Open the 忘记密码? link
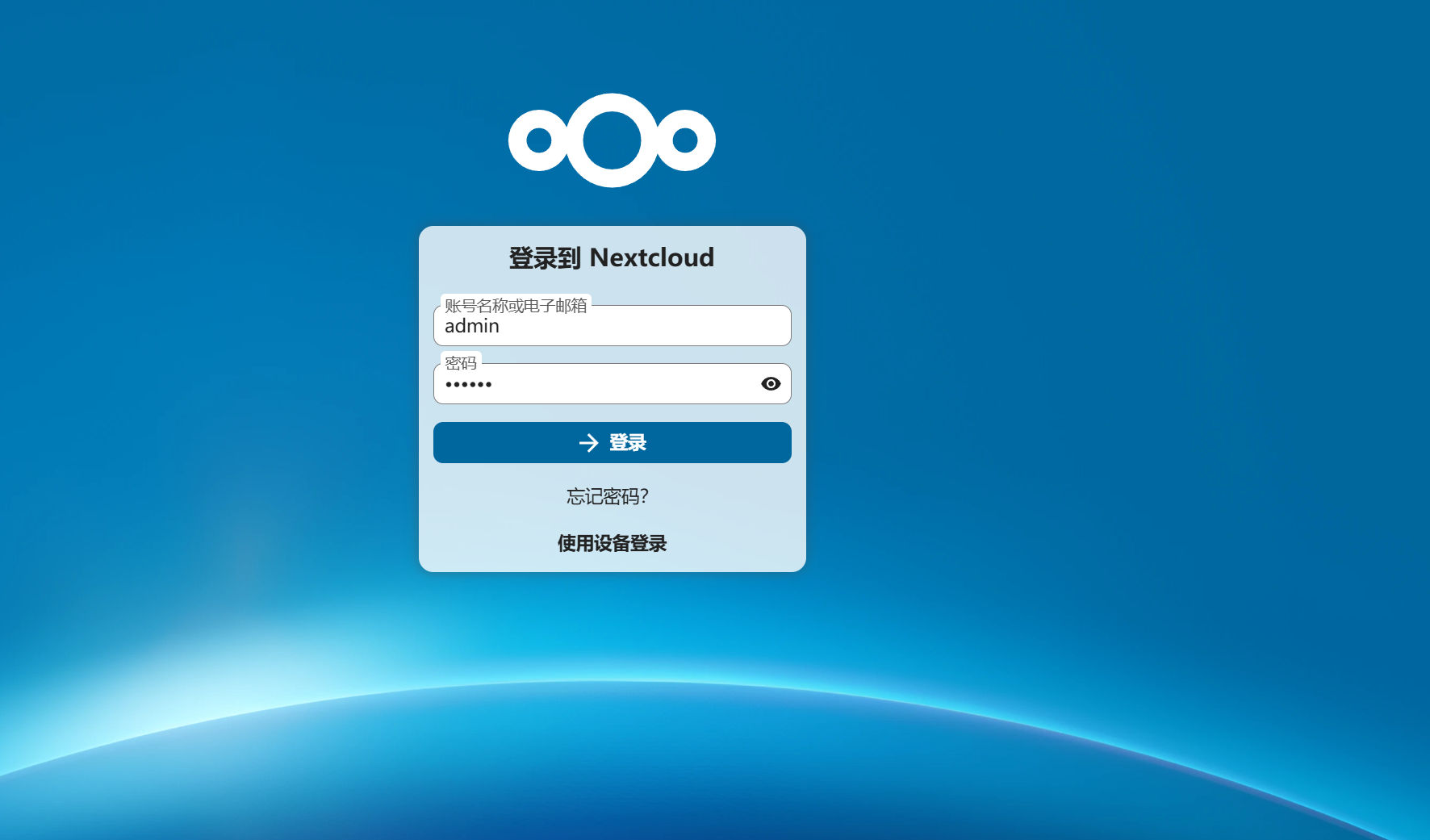The width and height of the screenshot is (1430, 840). (608, 496)
